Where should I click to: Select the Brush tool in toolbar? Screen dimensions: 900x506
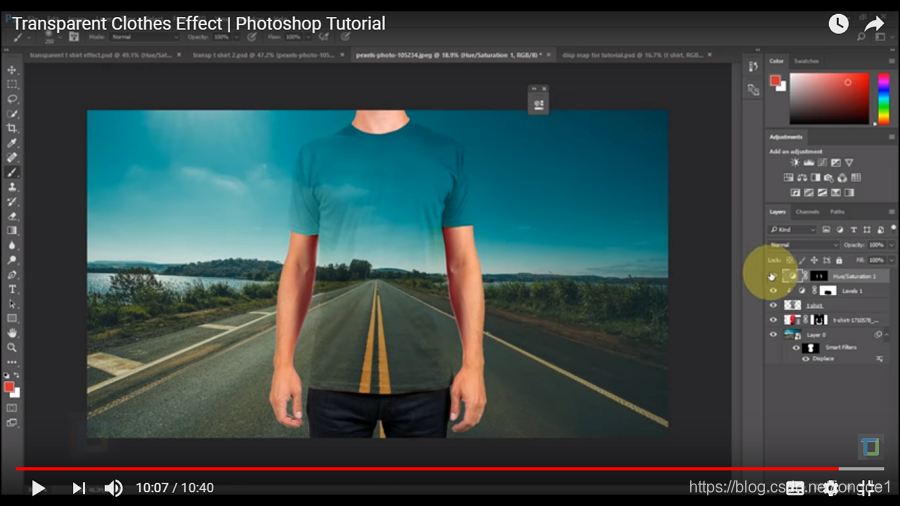[x=12, y=172]
